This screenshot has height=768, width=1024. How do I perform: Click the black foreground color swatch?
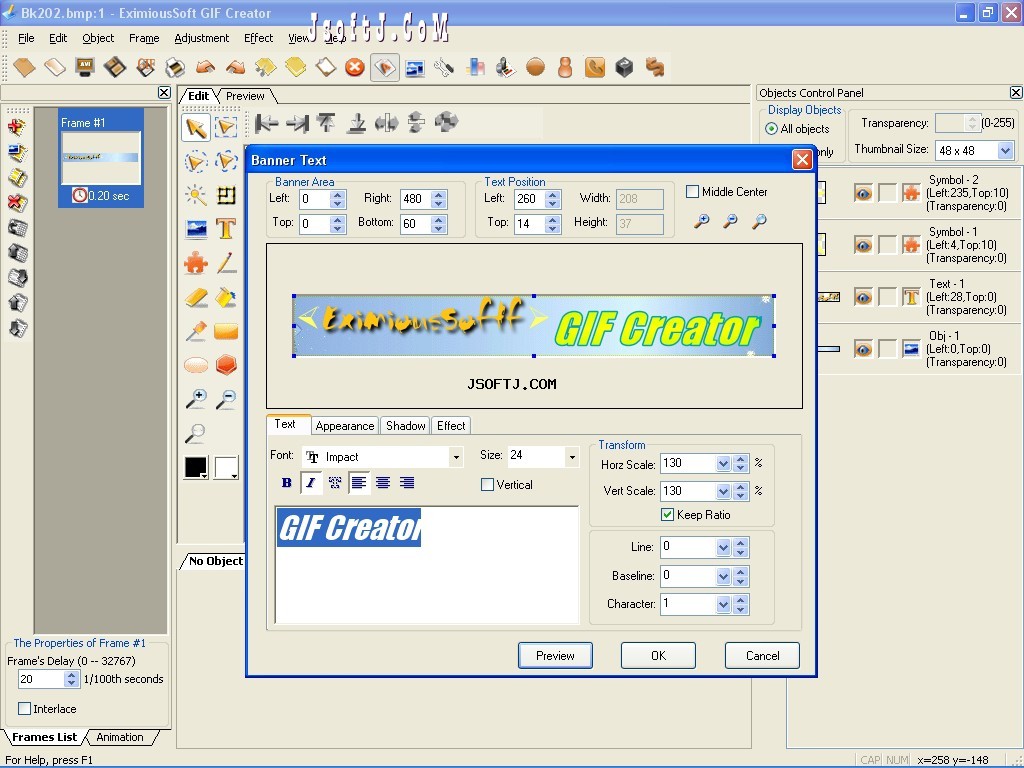pos(195,467)
